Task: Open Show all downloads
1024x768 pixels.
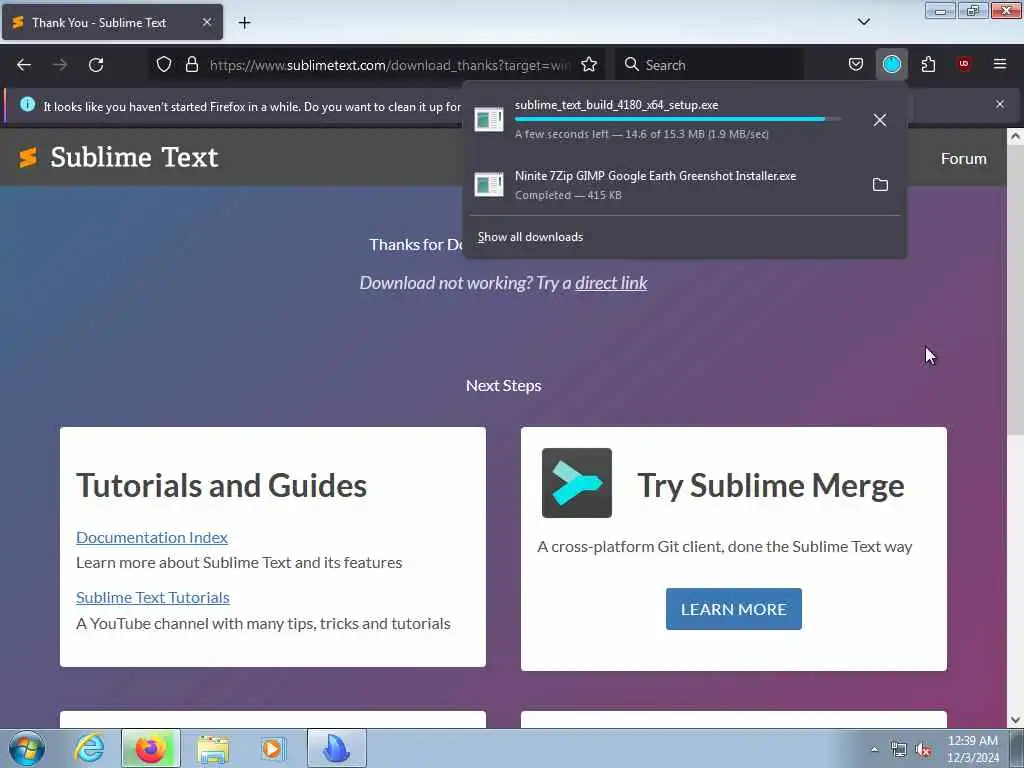Action: point(530,237)
